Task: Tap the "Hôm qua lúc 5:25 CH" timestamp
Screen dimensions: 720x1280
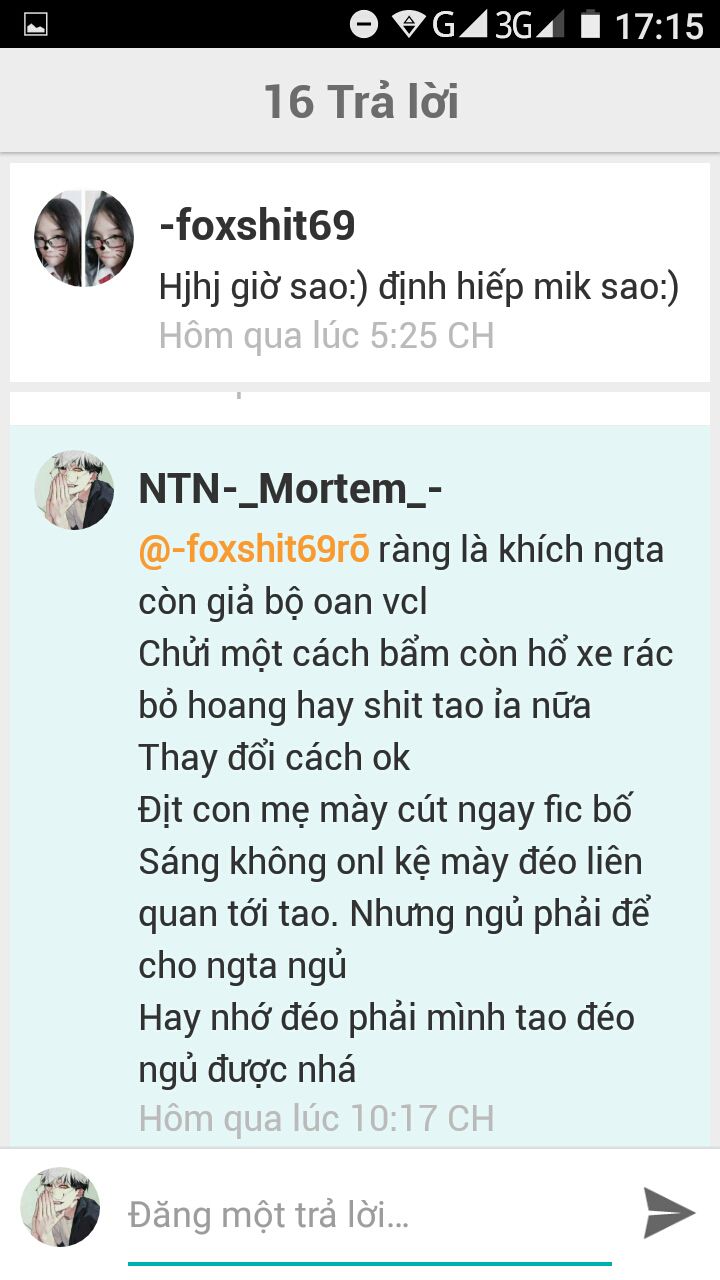Action: (x=326, y=336)
